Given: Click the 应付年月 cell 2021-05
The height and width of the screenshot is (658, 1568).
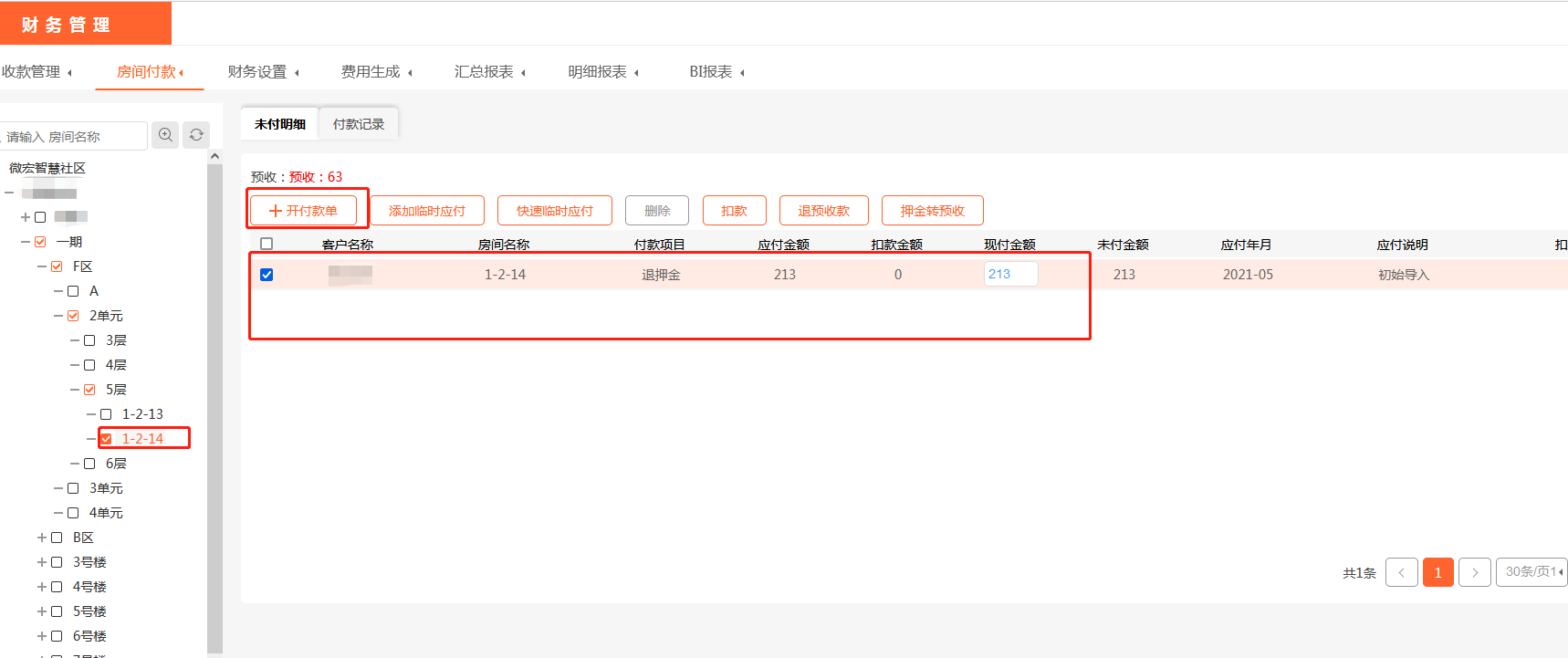Looking at the screenshot, I should click(x=1248, y=275).
